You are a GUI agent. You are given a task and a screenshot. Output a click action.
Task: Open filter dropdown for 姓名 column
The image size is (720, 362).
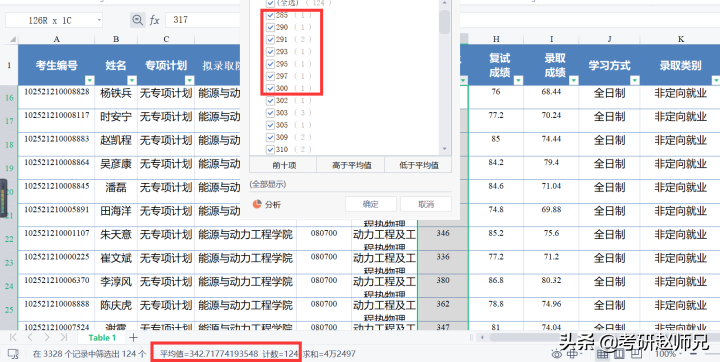coord(132,80)
